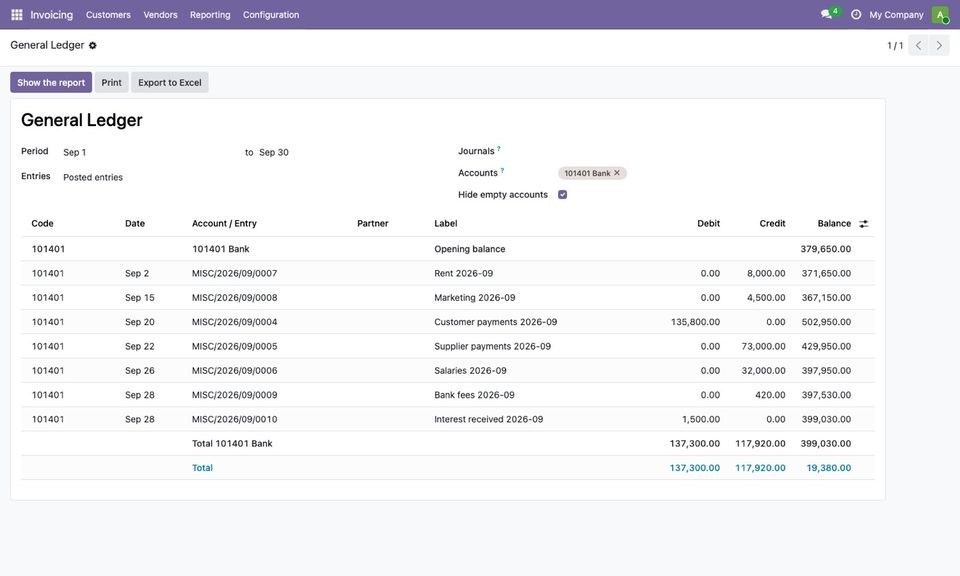Viewport: 960px width, 576px height.
Task: Click Show the report button
Action: pos(51,83)
